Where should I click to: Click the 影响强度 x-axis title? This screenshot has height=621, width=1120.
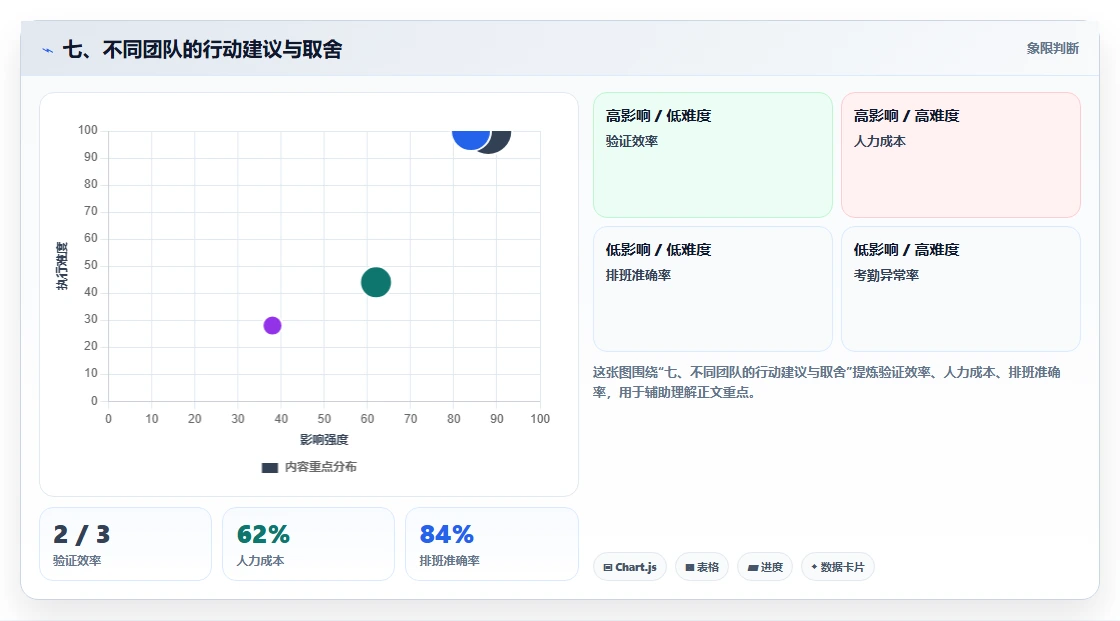[324, 439]
